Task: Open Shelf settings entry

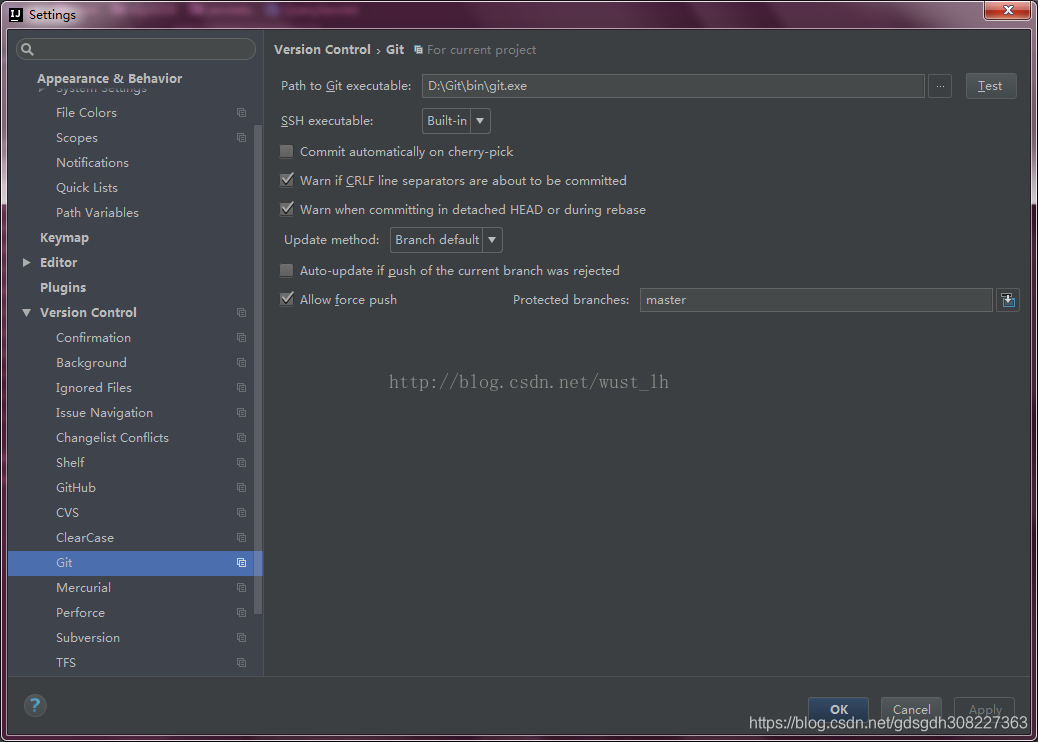Action: [70, 463]
